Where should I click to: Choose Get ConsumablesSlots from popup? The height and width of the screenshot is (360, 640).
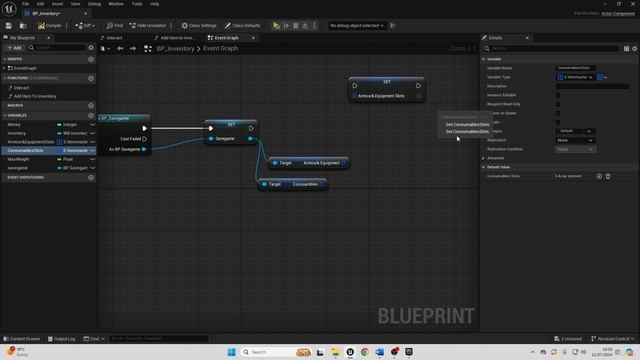(x=467, y=124)
